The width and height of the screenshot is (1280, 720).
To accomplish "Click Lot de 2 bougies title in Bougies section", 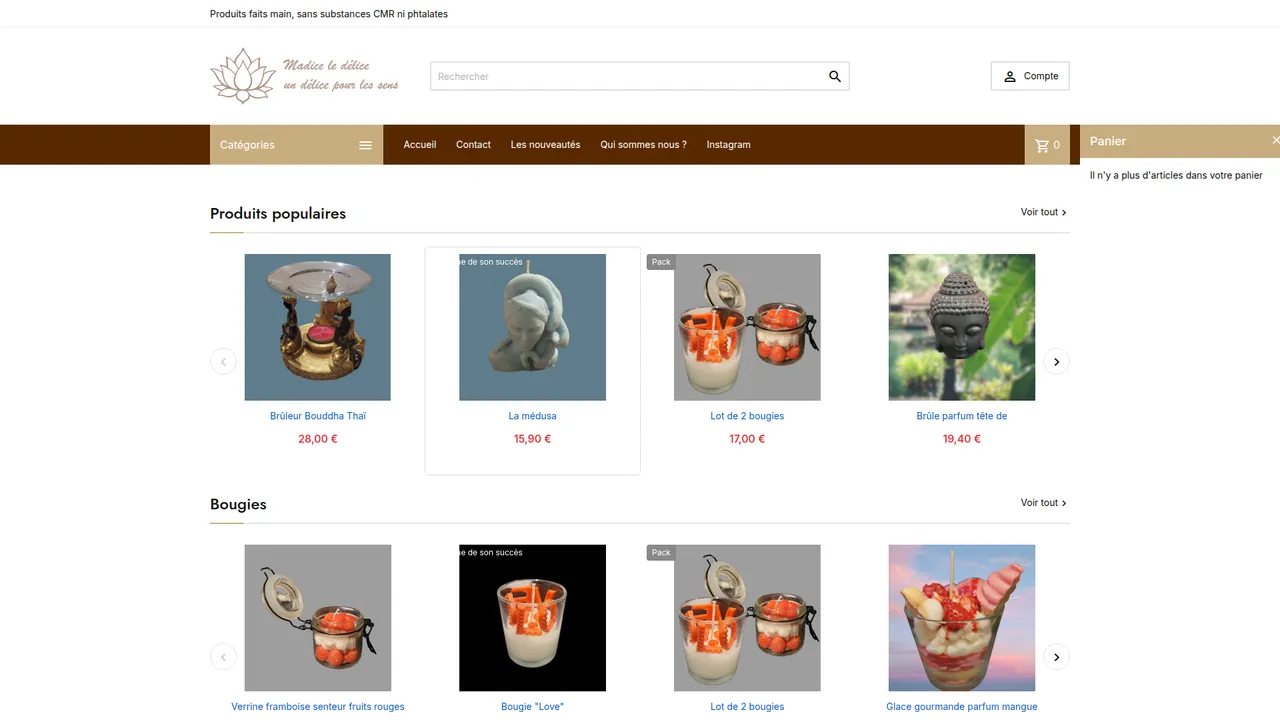I will click(x=747, y=707).
